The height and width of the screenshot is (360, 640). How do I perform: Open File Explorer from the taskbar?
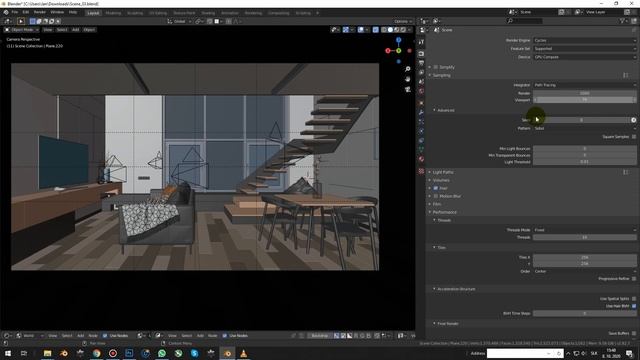(x=48, y=353)
